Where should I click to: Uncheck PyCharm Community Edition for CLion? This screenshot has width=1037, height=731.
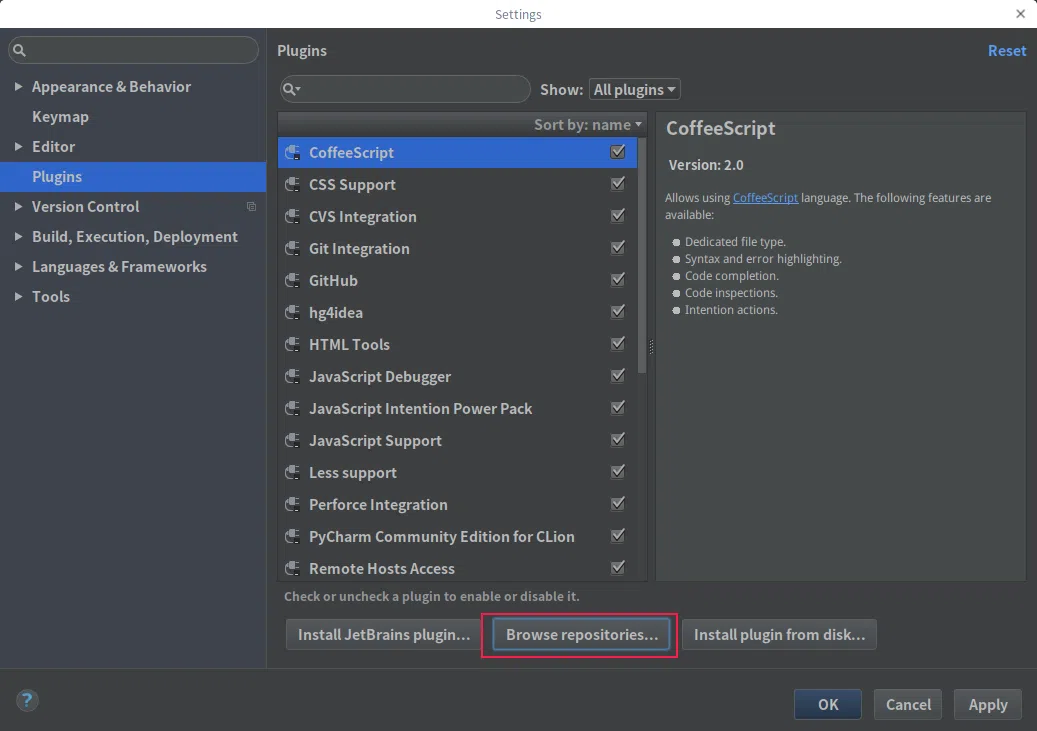(x=618, y=535)
